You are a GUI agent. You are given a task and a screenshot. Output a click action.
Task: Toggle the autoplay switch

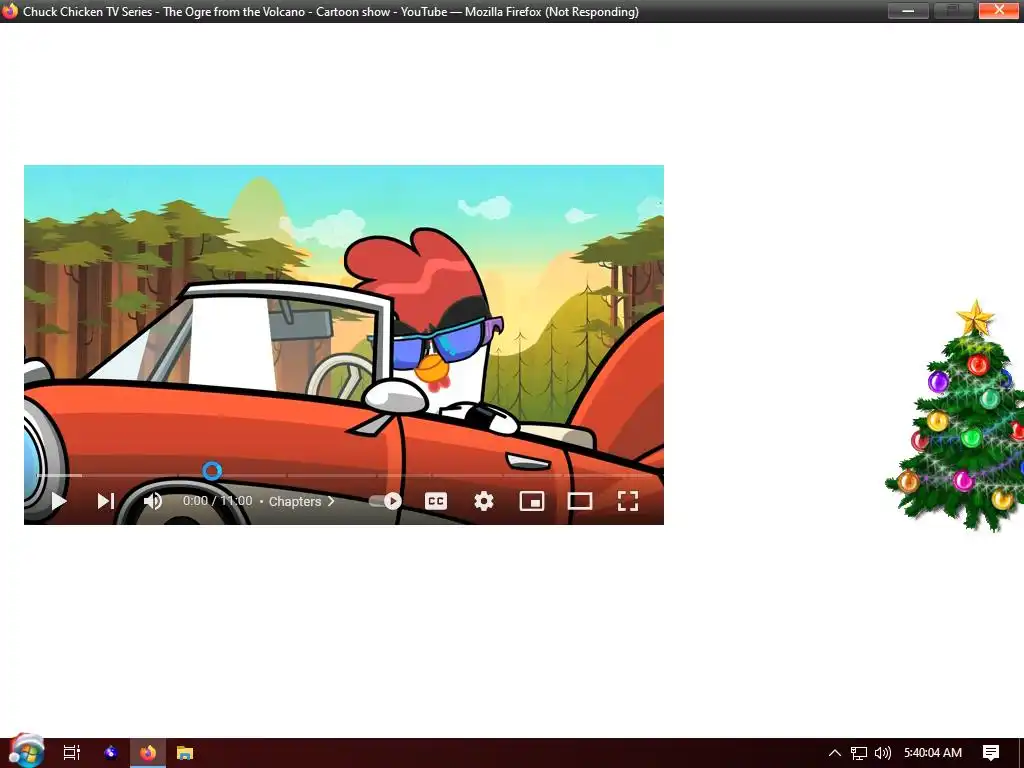point(385,501)
